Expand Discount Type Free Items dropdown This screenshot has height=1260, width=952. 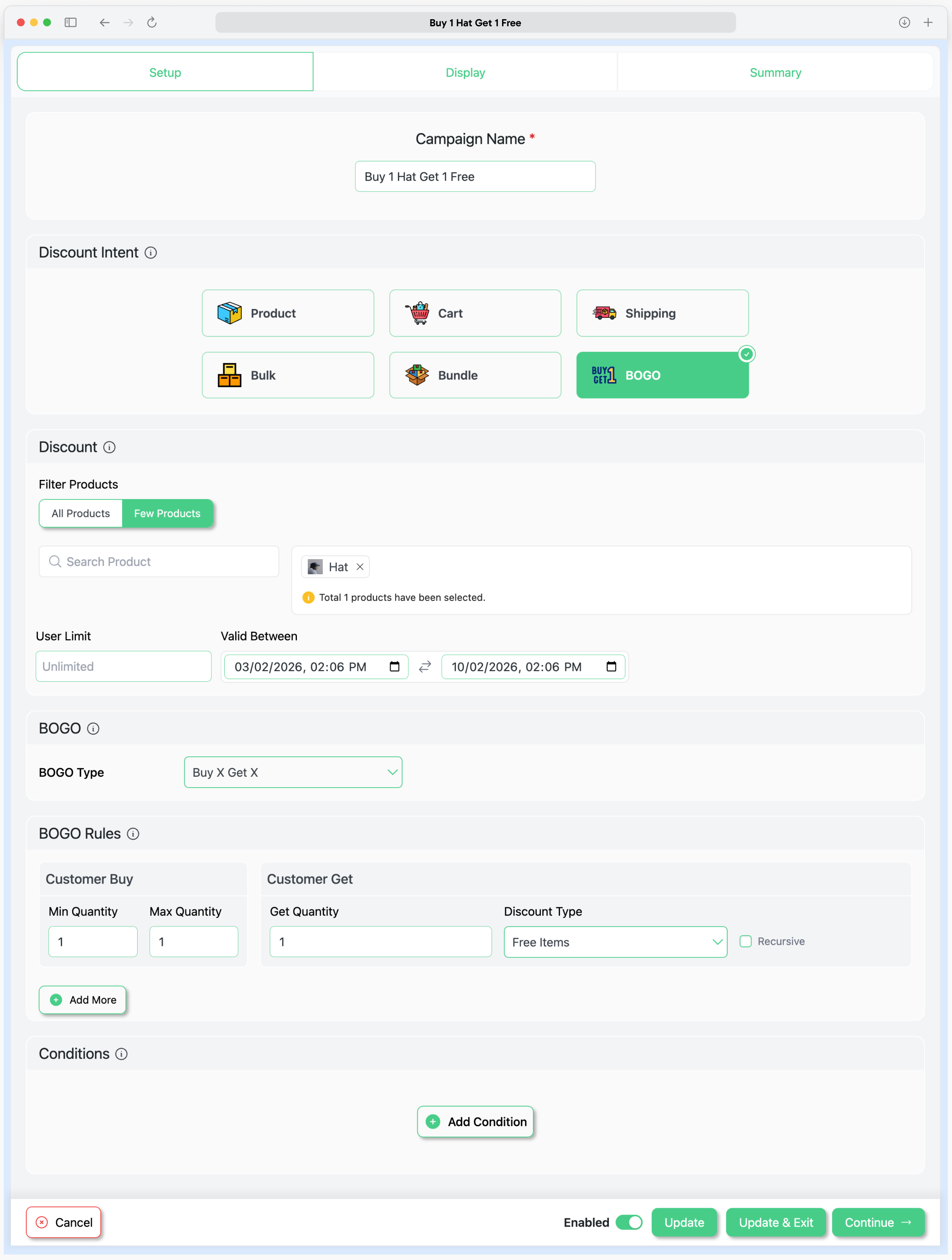click(615, 941)
